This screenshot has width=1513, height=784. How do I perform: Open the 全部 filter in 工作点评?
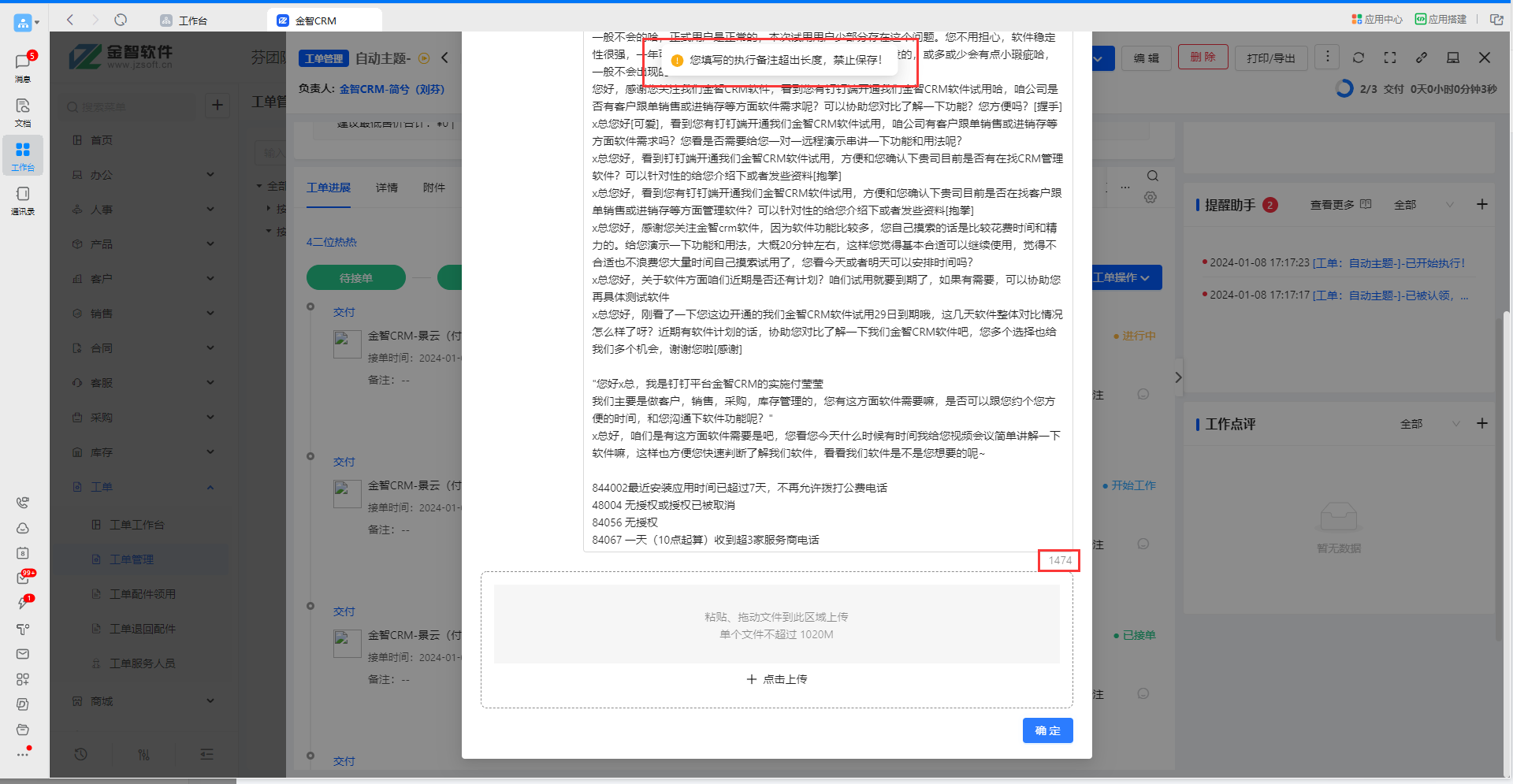(x=1429, y=424)
